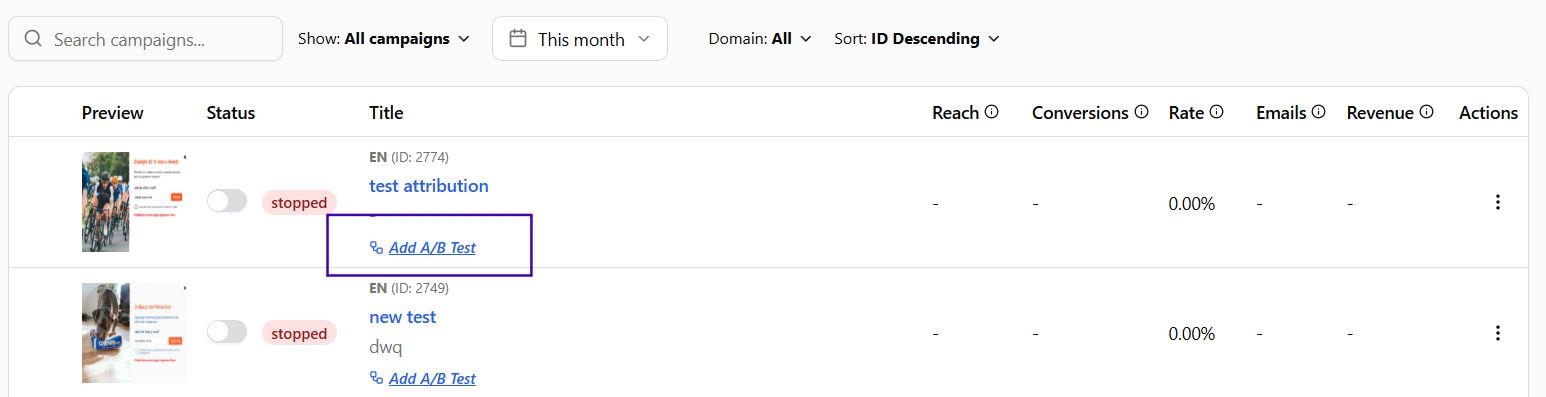The width and height of the screenshot is (1546, 397).
Task: Toggle the new test campaign on
Action: coord(227,332)
